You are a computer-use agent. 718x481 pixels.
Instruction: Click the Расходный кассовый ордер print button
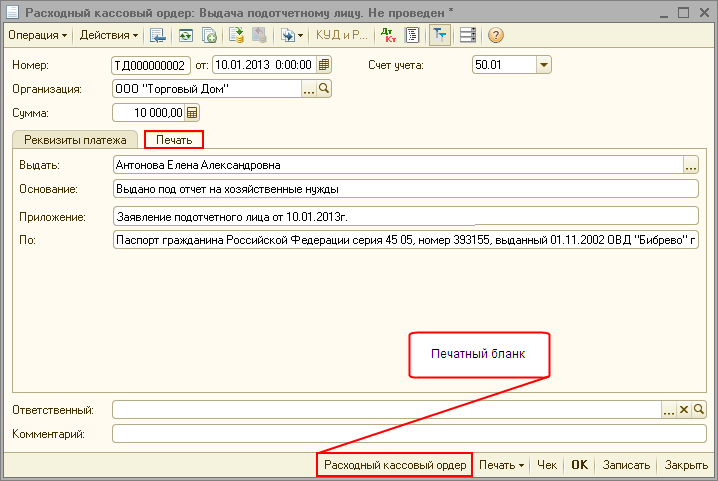[395, 465]
